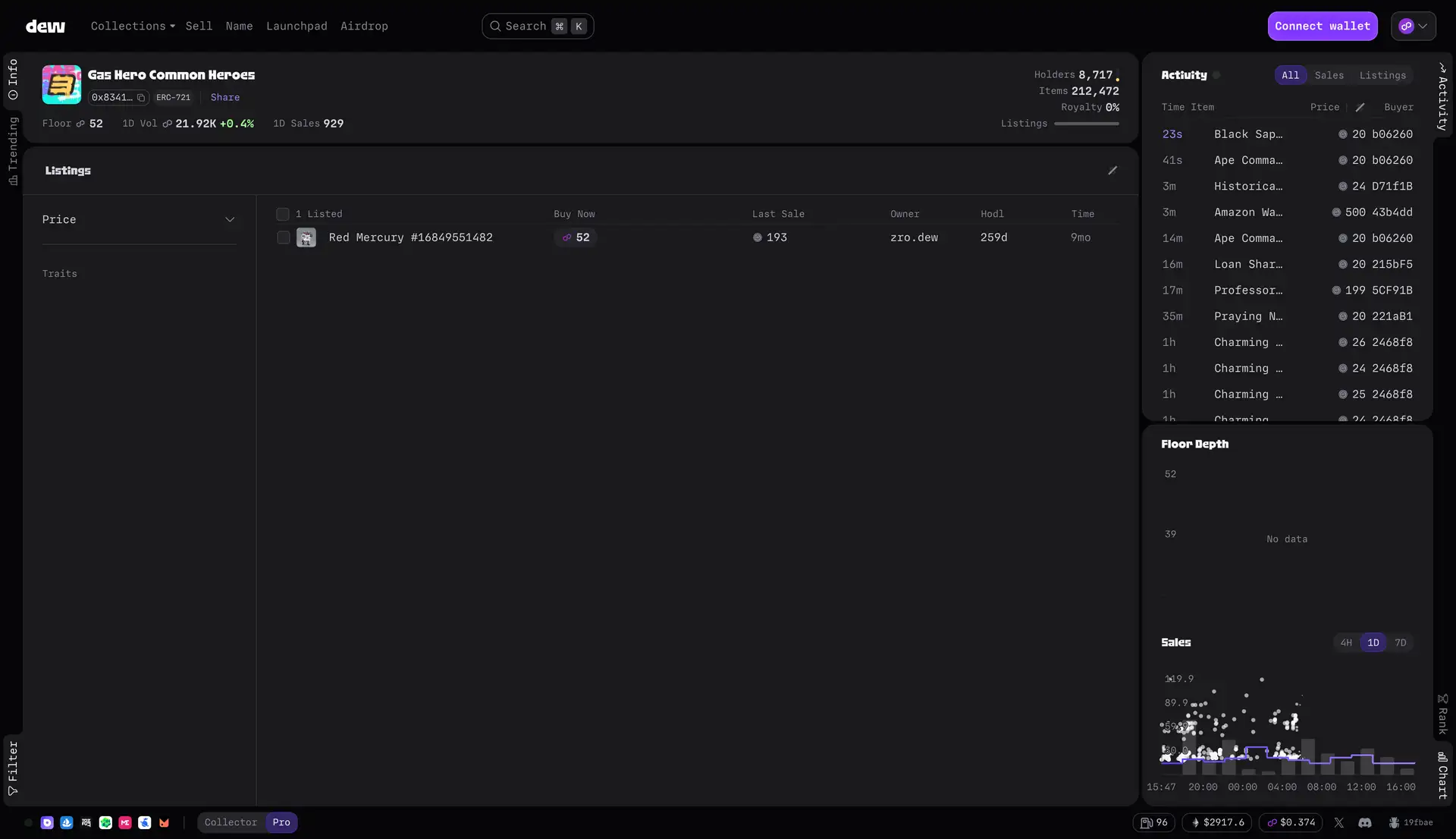Switch Activity to the Sales tab

click(x=1329, y=75)
